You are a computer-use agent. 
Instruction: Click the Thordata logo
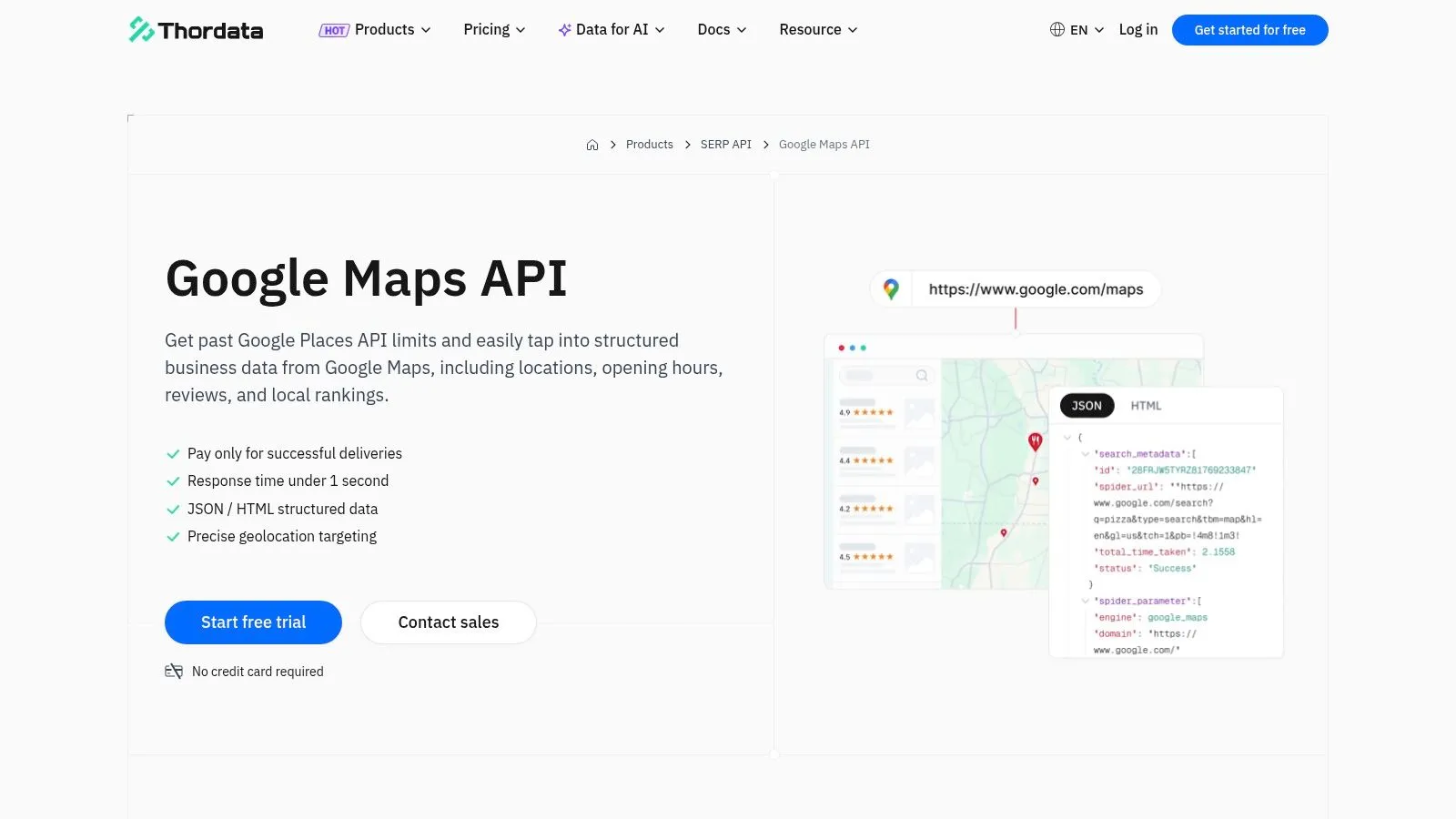point(196,30)
